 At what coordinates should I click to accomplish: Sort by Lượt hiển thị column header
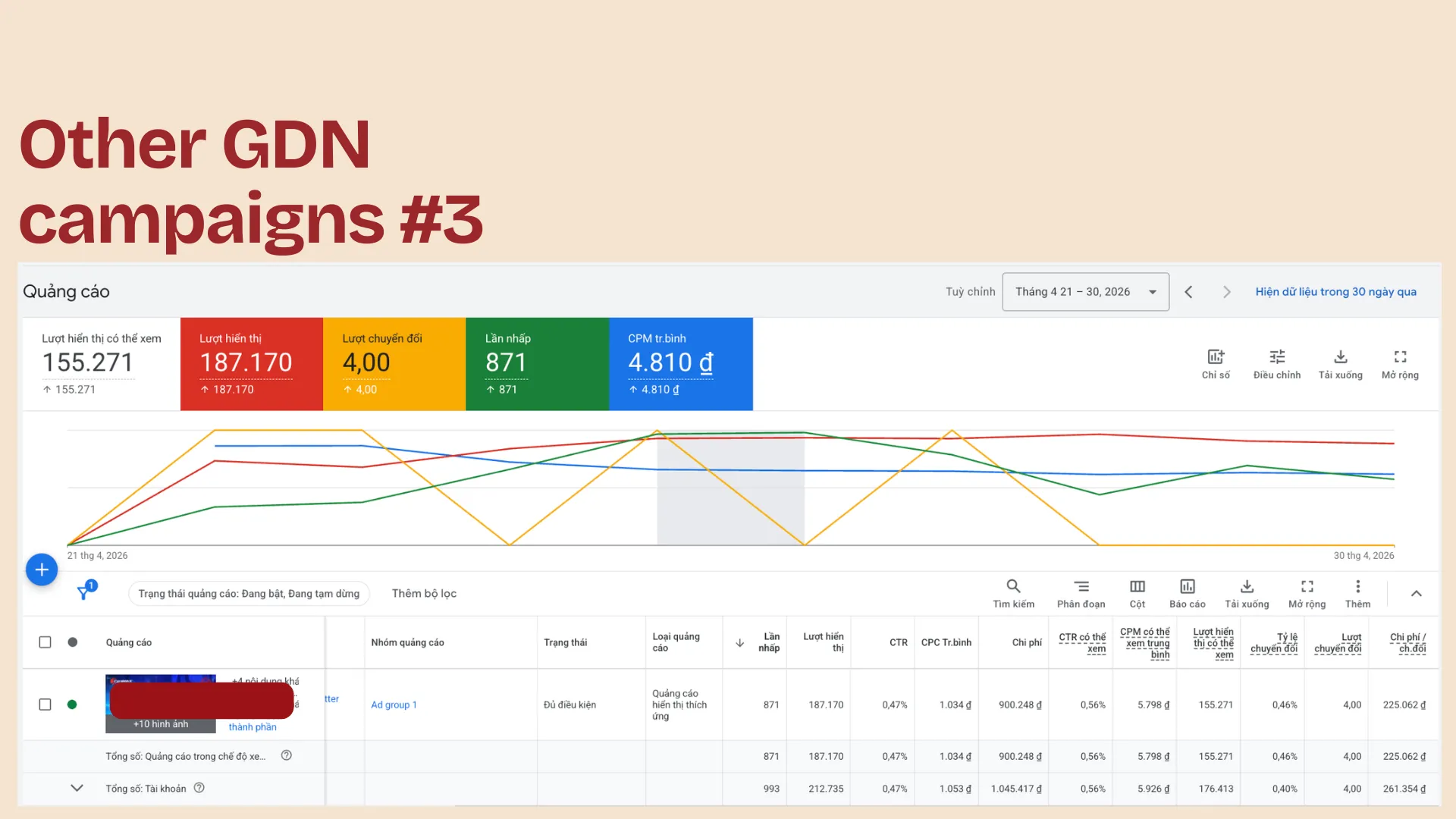[x=823, y=642]
